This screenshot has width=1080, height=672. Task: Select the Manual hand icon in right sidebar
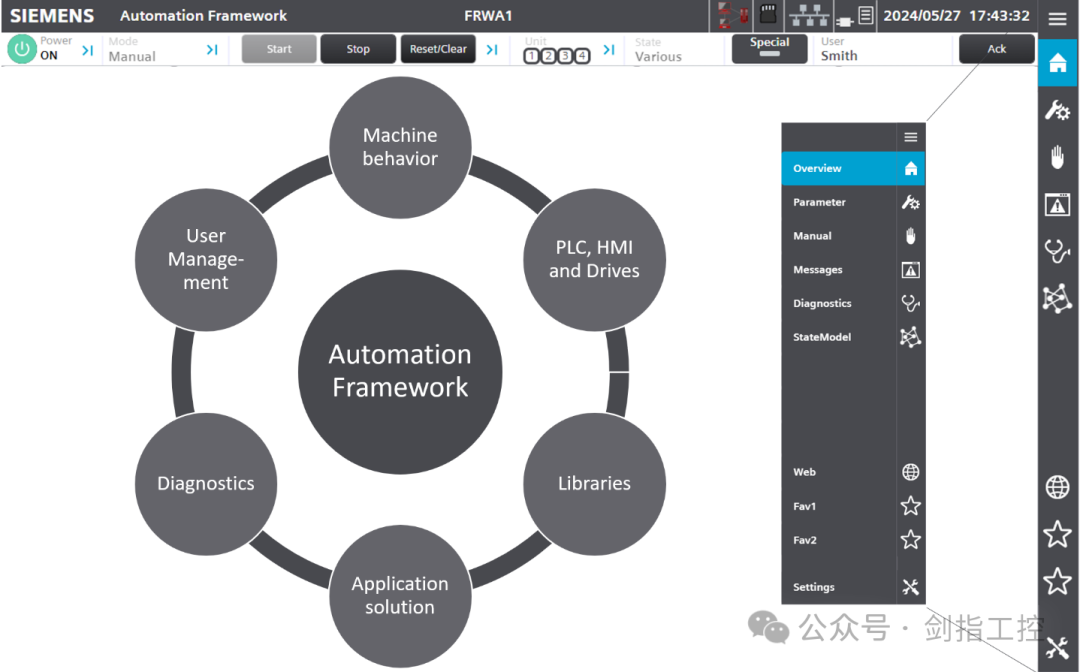1058,157
